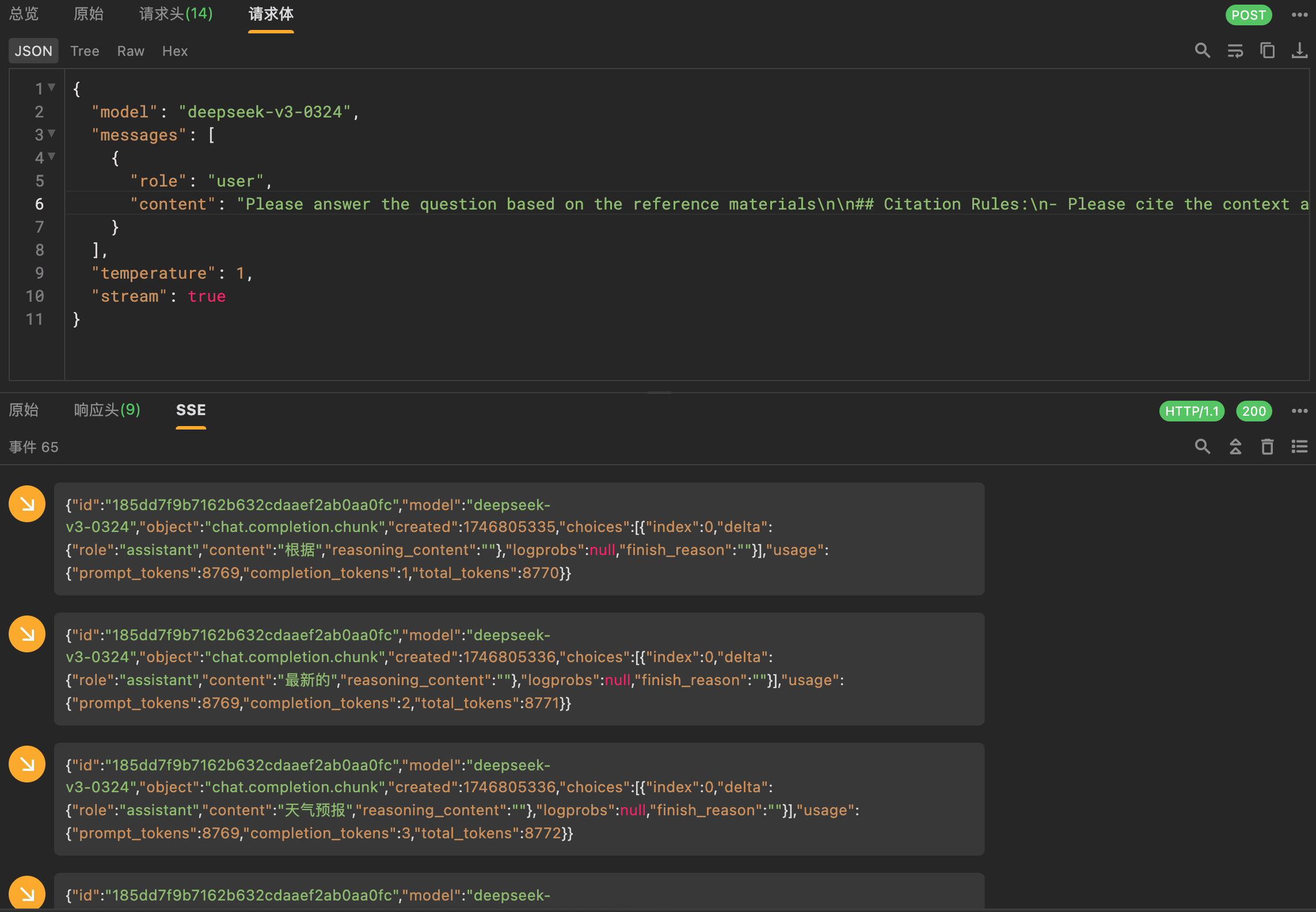Screen dimensions: 1316x912
Task: Open the 响应头(9) tab
Action: (x=107, y=410)
